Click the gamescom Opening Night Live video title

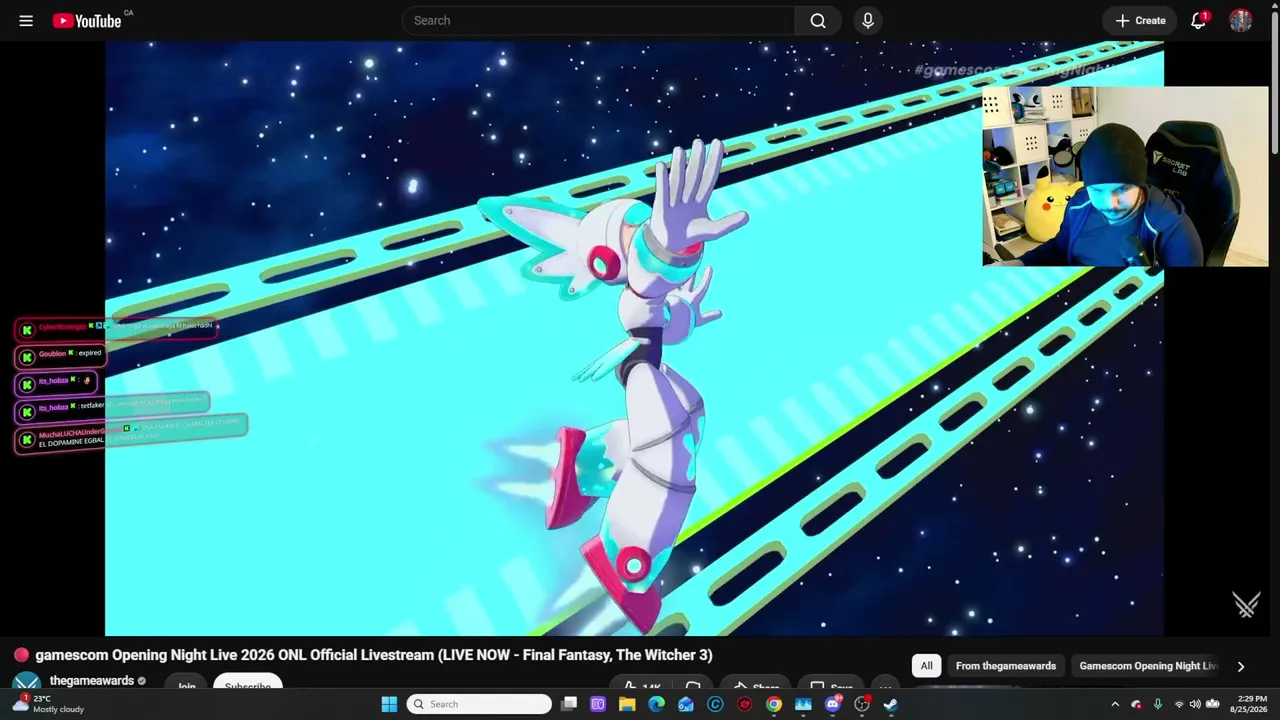point(373,655)
